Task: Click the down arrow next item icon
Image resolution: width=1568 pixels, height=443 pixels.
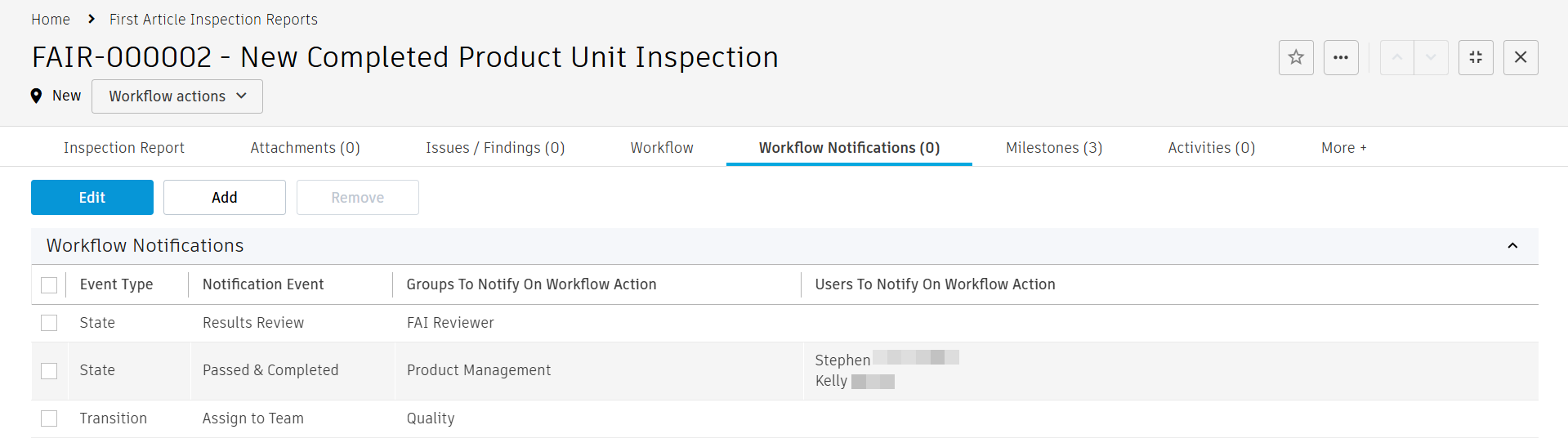Action: pyautogui.click(x=1431, y=57)
